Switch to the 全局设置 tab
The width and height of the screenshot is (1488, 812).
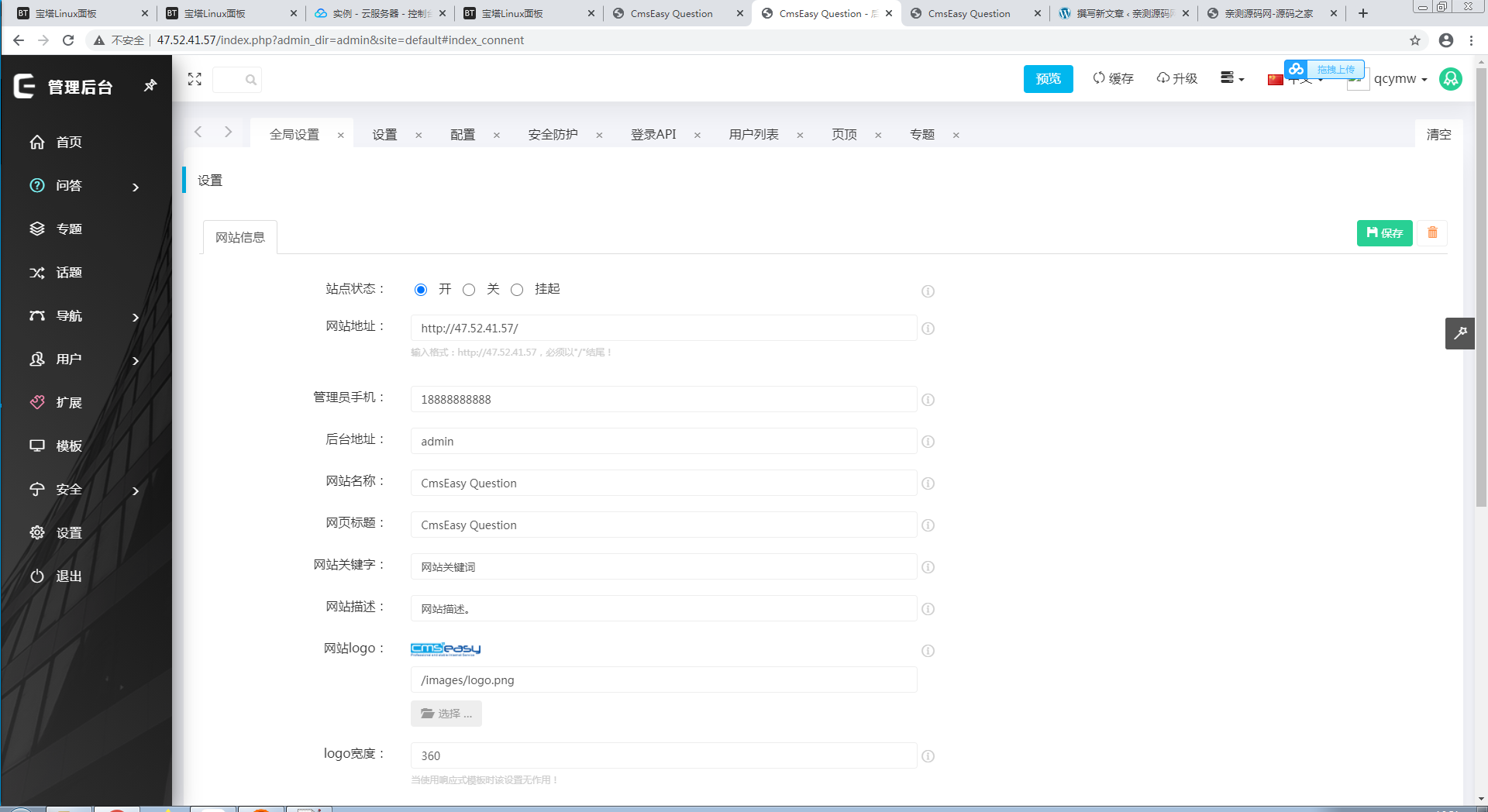click(x=294, y=134)
